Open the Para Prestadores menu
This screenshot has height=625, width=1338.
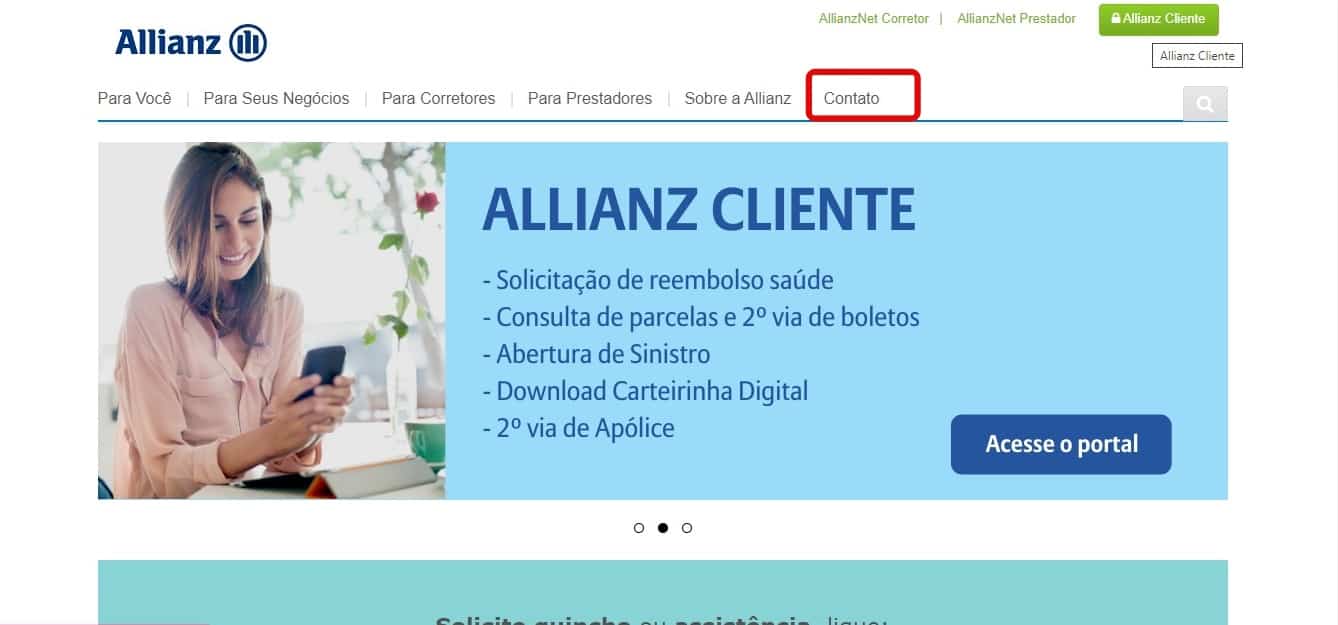(590, 99)
